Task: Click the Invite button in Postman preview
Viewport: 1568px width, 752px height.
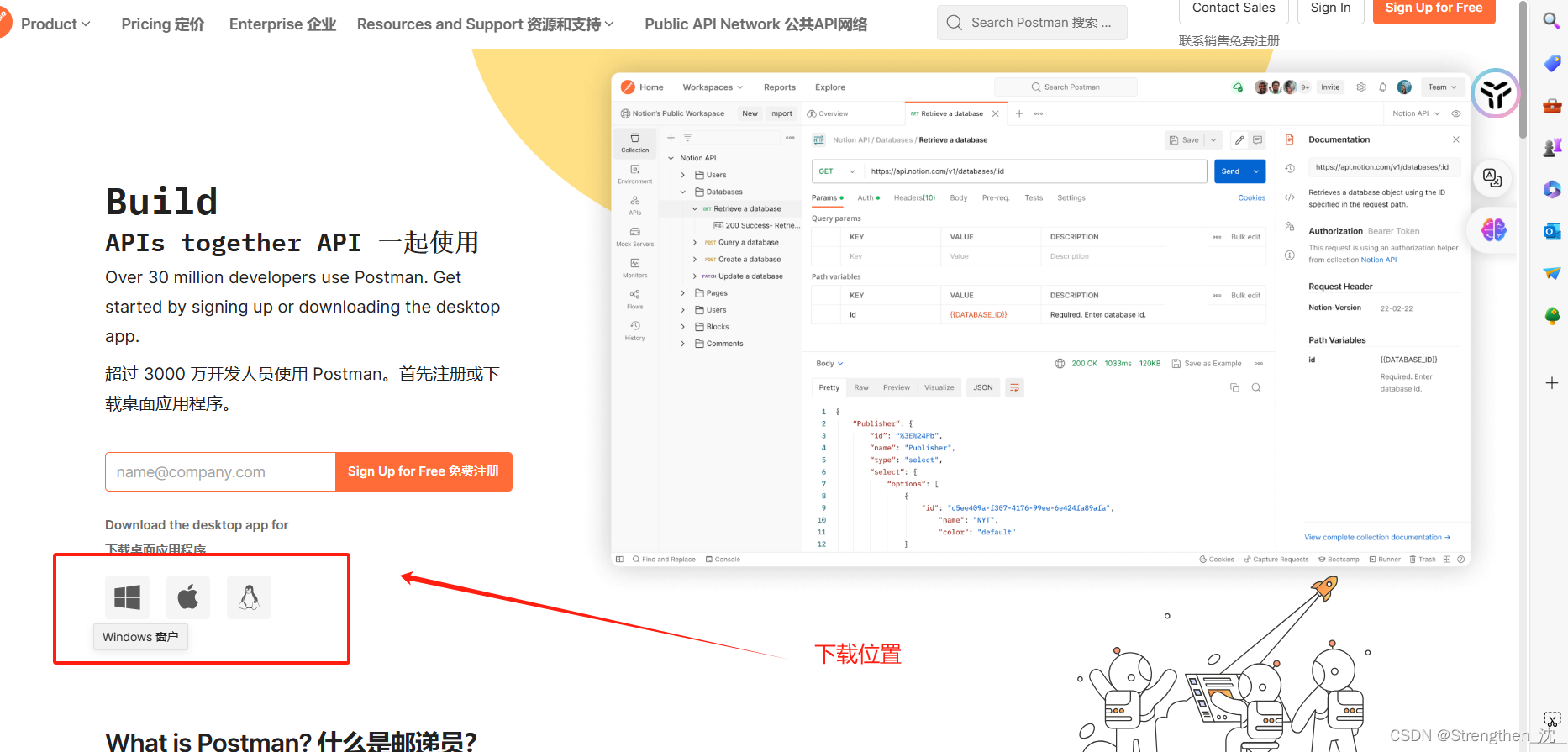Action: 1330,87
